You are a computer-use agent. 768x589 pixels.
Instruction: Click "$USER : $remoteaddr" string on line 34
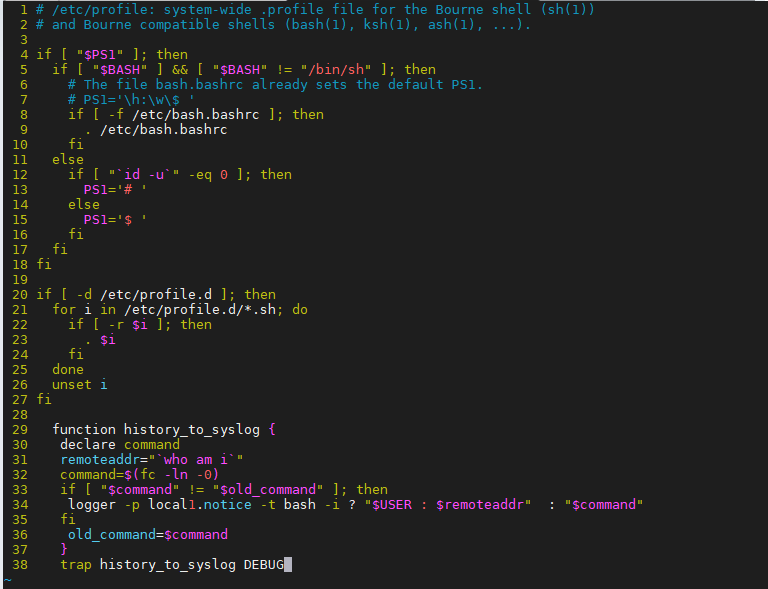click(x=448, y=505)
